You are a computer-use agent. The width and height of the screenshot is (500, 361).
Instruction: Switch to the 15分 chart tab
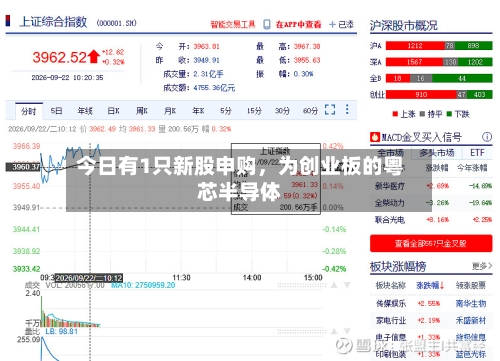pyautogui.click(x=254, y=111)
